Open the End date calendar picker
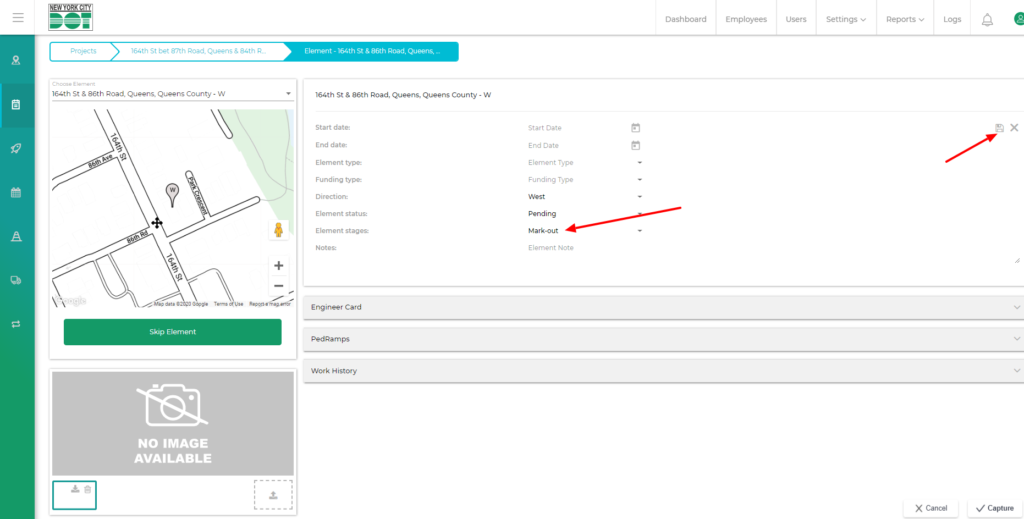 pyautogui.click(x=635, y=145)
